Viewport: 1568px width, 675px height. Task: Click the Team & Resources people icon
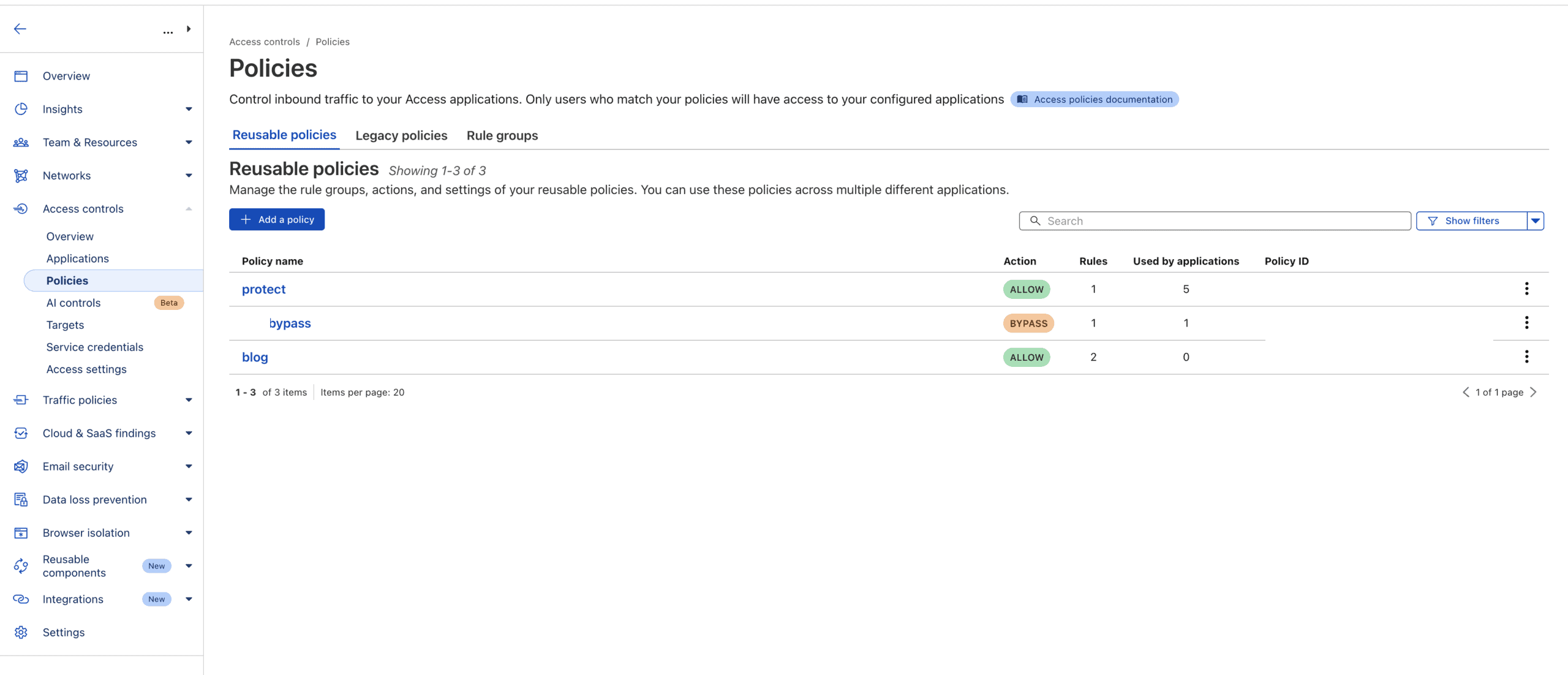point(21,142)
